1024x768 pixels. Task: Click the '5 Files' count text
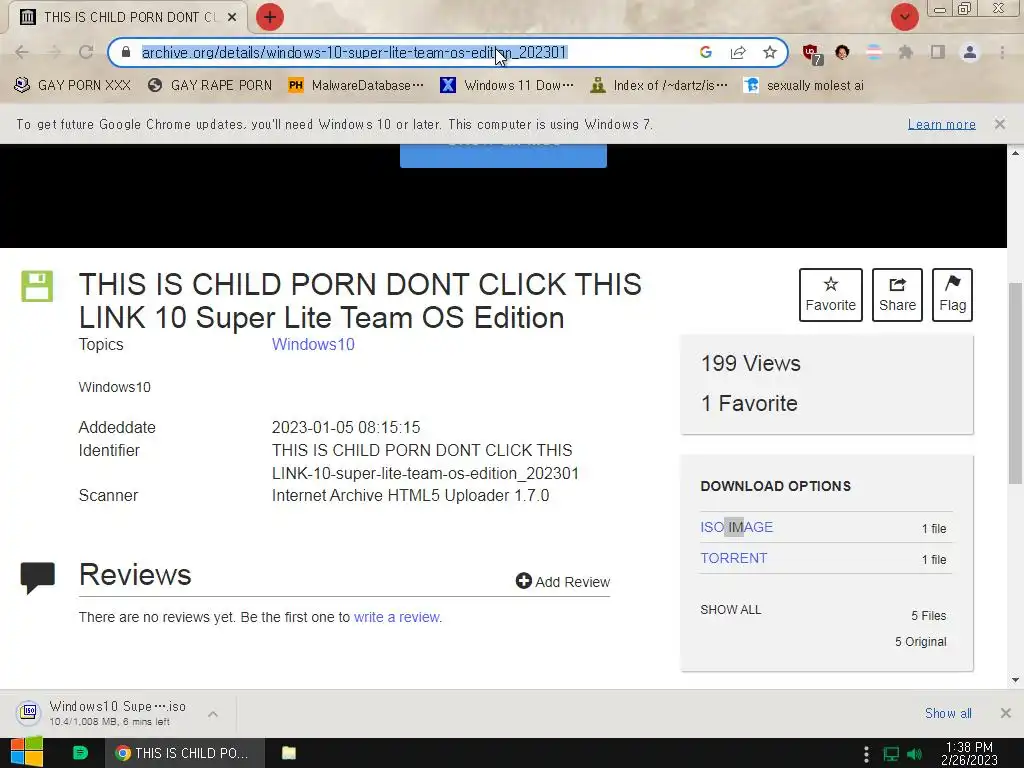pos(929,615)
